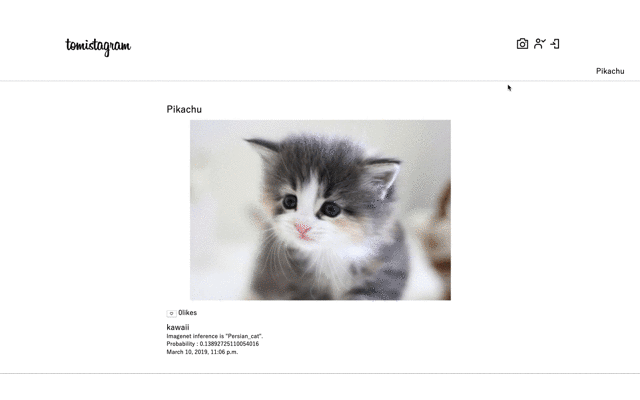Click the 0likes counter text
This screenshot has height=400, width=640.
[x=187, y=313]
